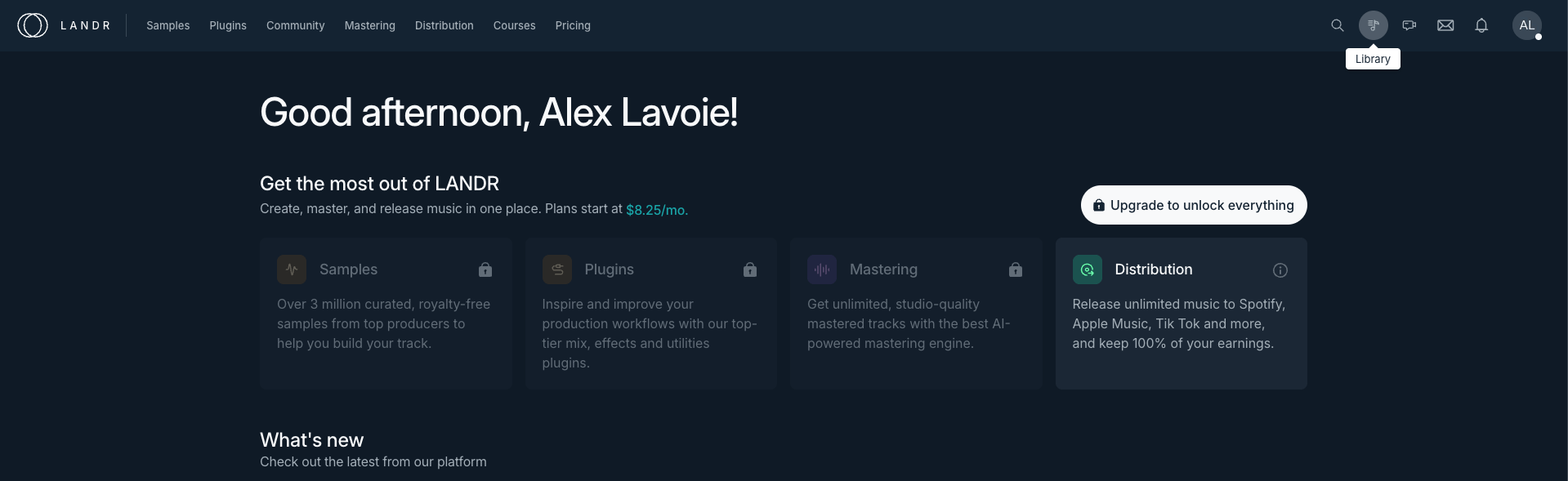Click the LANDR logo

click(64, 25)
